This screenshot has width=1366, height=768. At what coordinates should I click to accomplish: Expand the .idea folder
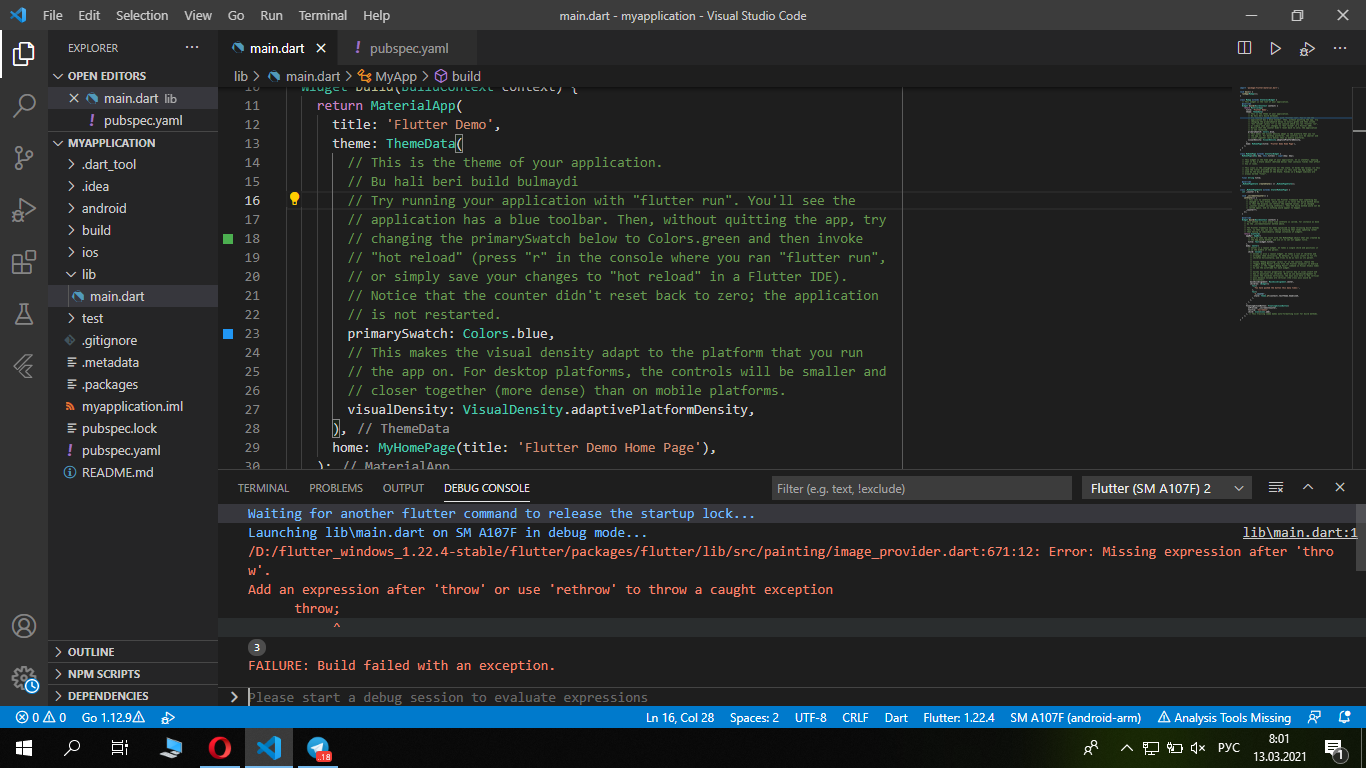133,186
